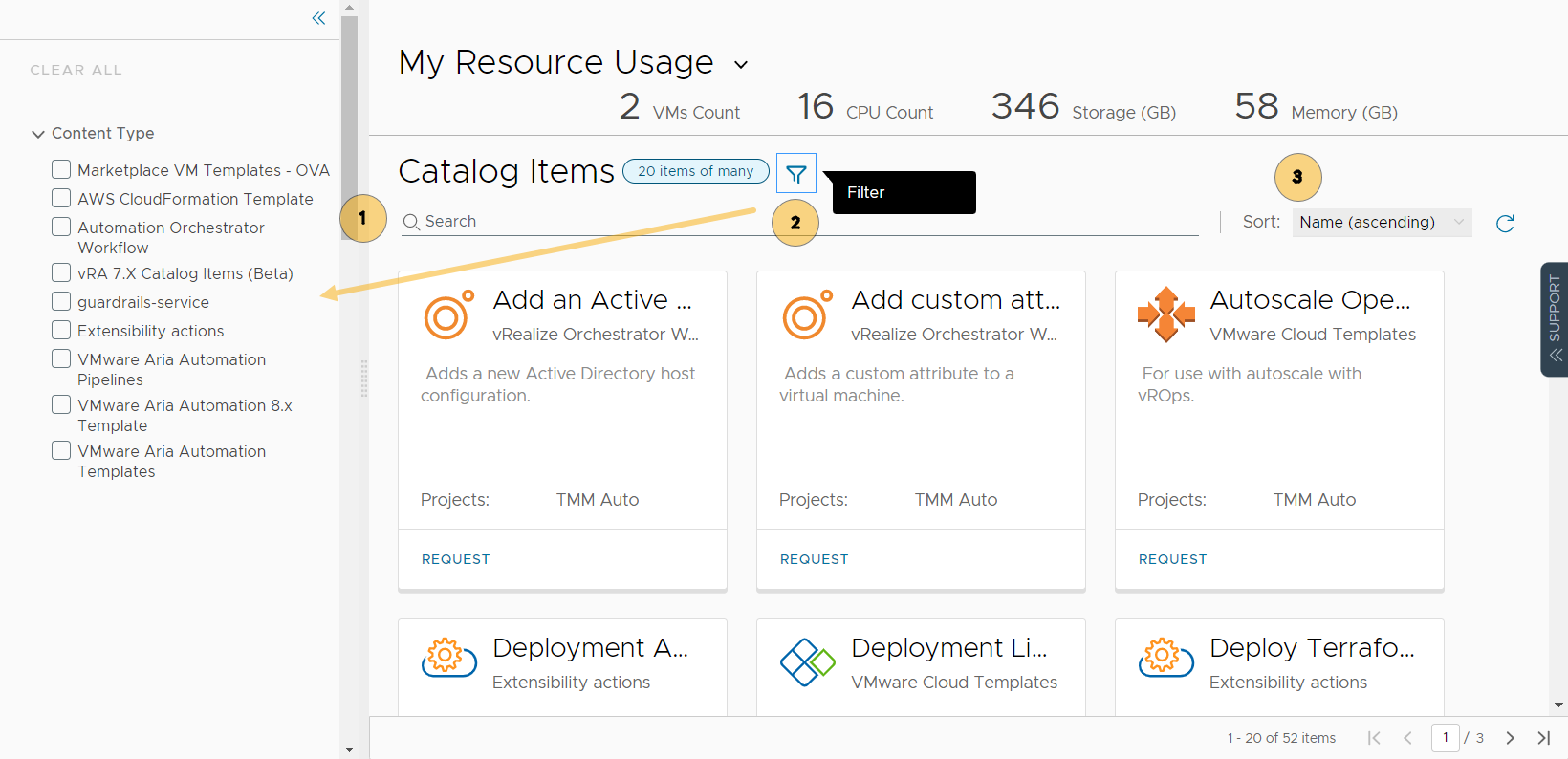Image resolution: width=1568 pixels, height=759 pixels.
Task: Click the Deploy Terraform gear cloud icon
Action: [x=1165, y=658]
